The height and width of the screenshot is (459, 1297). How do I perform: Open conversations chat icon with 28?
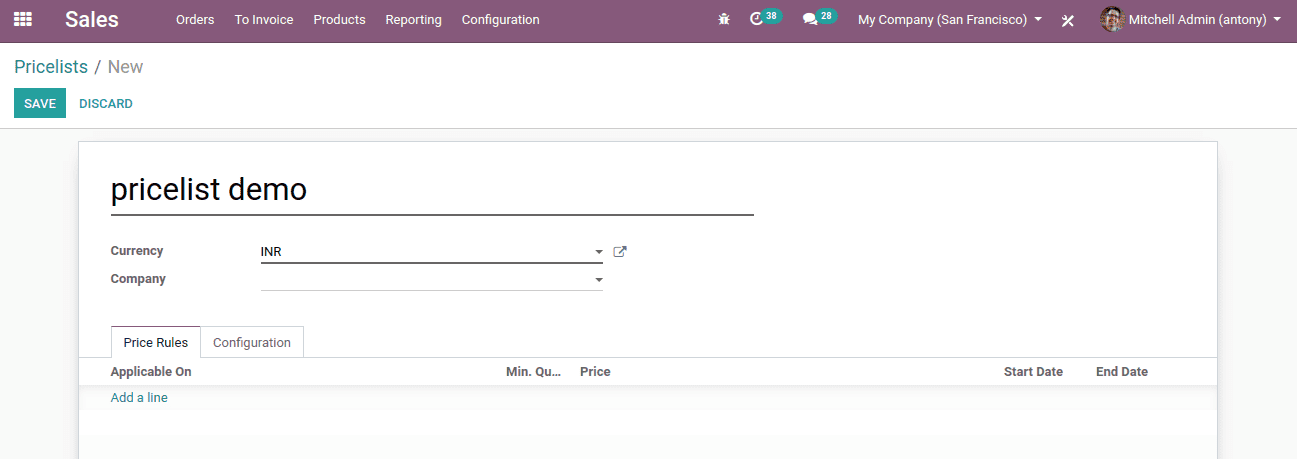pyautogui.click(x=819, y=18)
